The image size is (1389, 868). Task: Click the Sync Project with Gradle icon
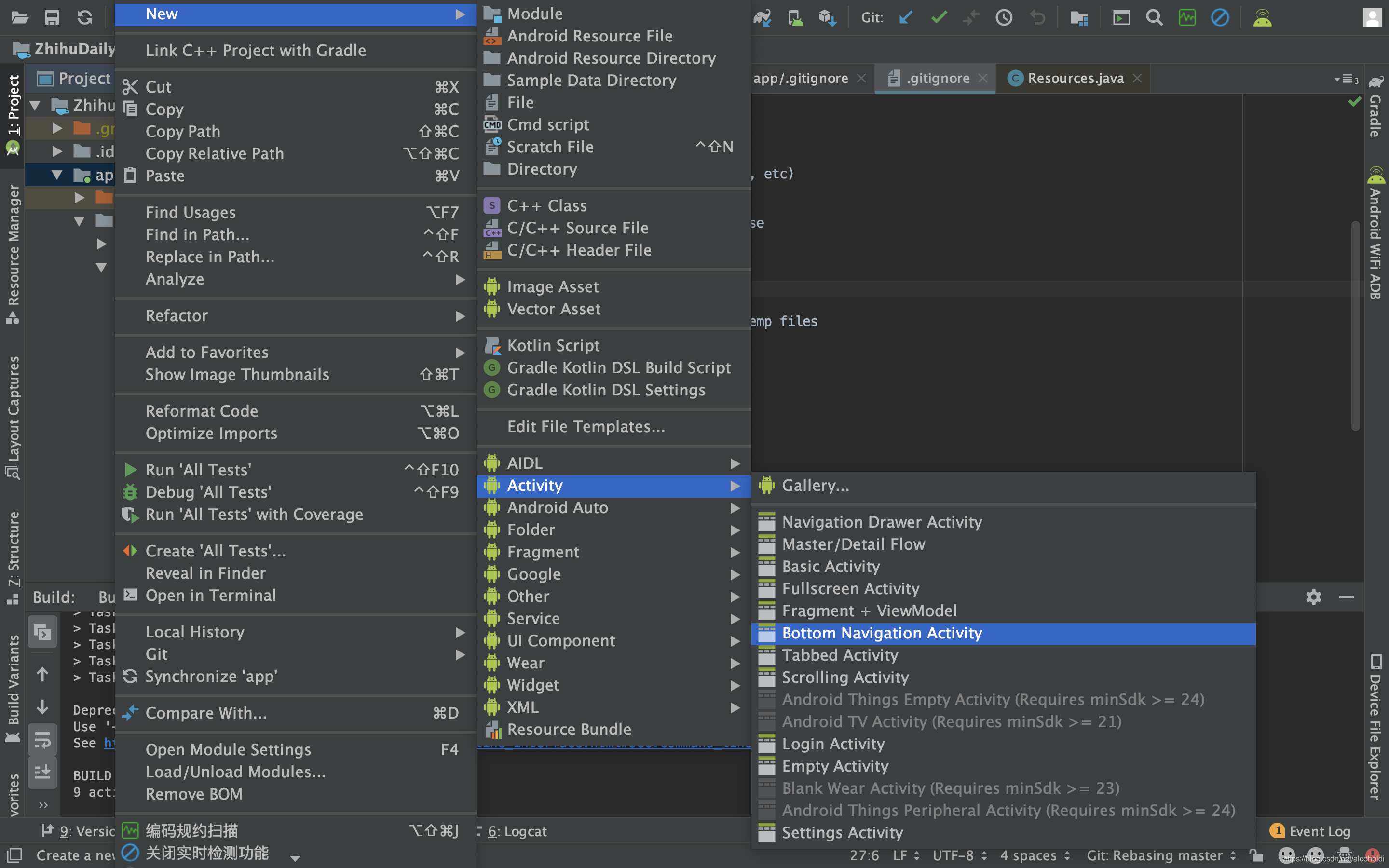tap(762, 18)
